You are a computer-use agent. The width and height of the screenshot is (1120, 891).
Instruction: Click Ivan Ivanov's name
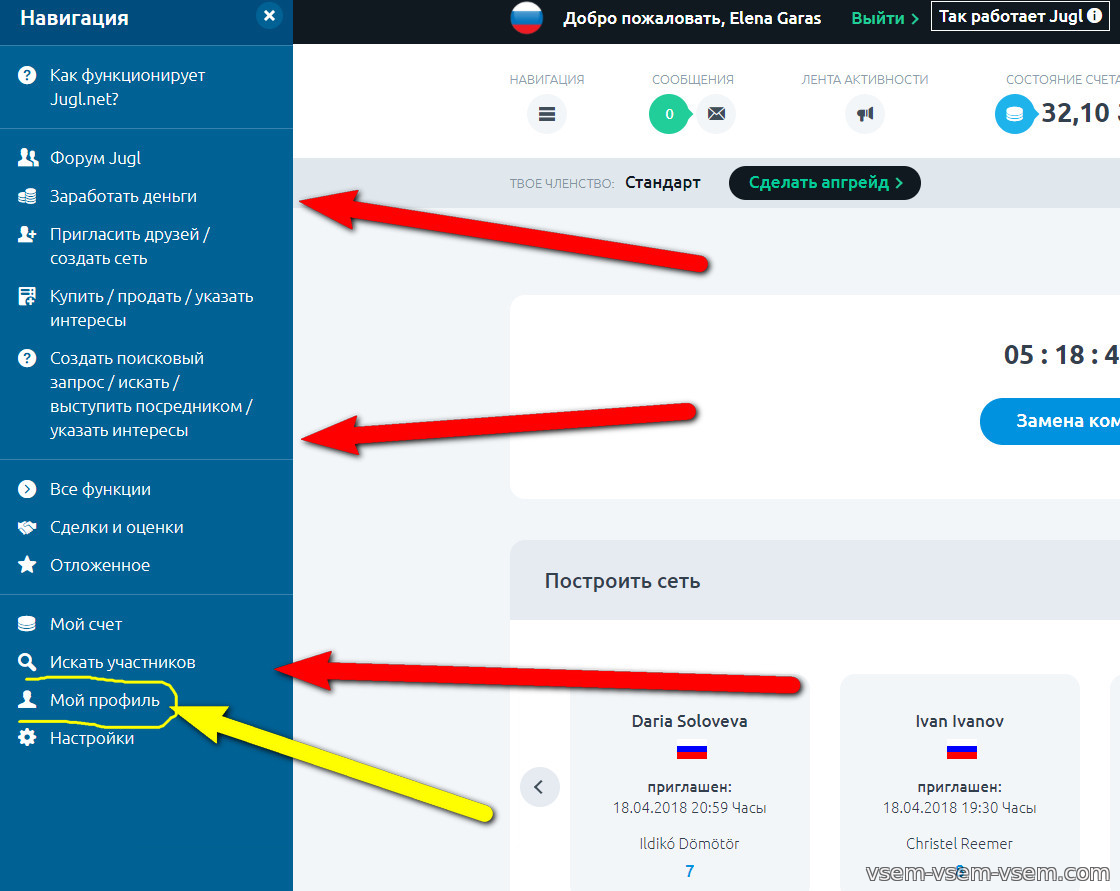[959, 721]
